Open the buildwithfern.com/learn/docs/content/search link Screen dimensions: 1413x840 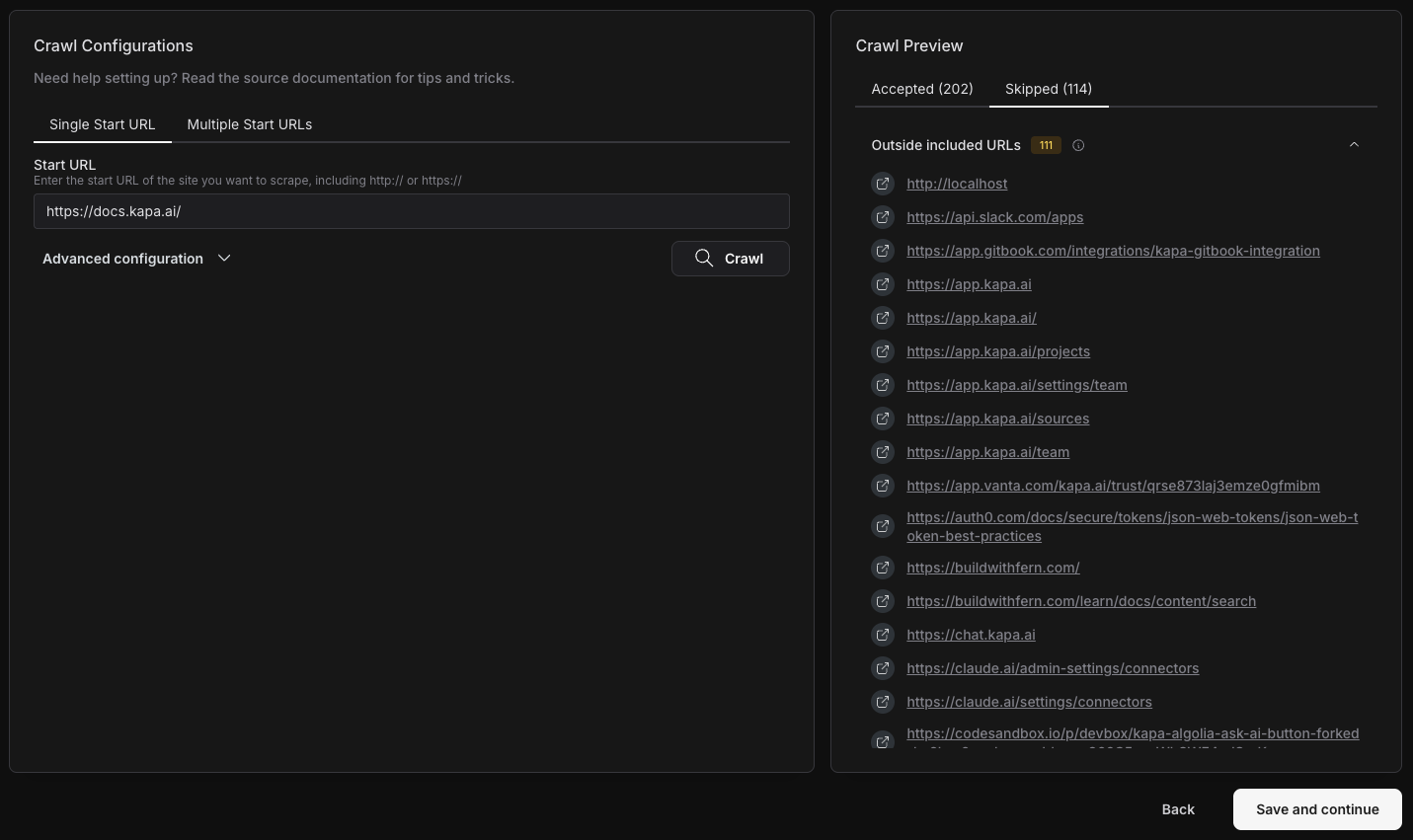[x=1081, y=601]
